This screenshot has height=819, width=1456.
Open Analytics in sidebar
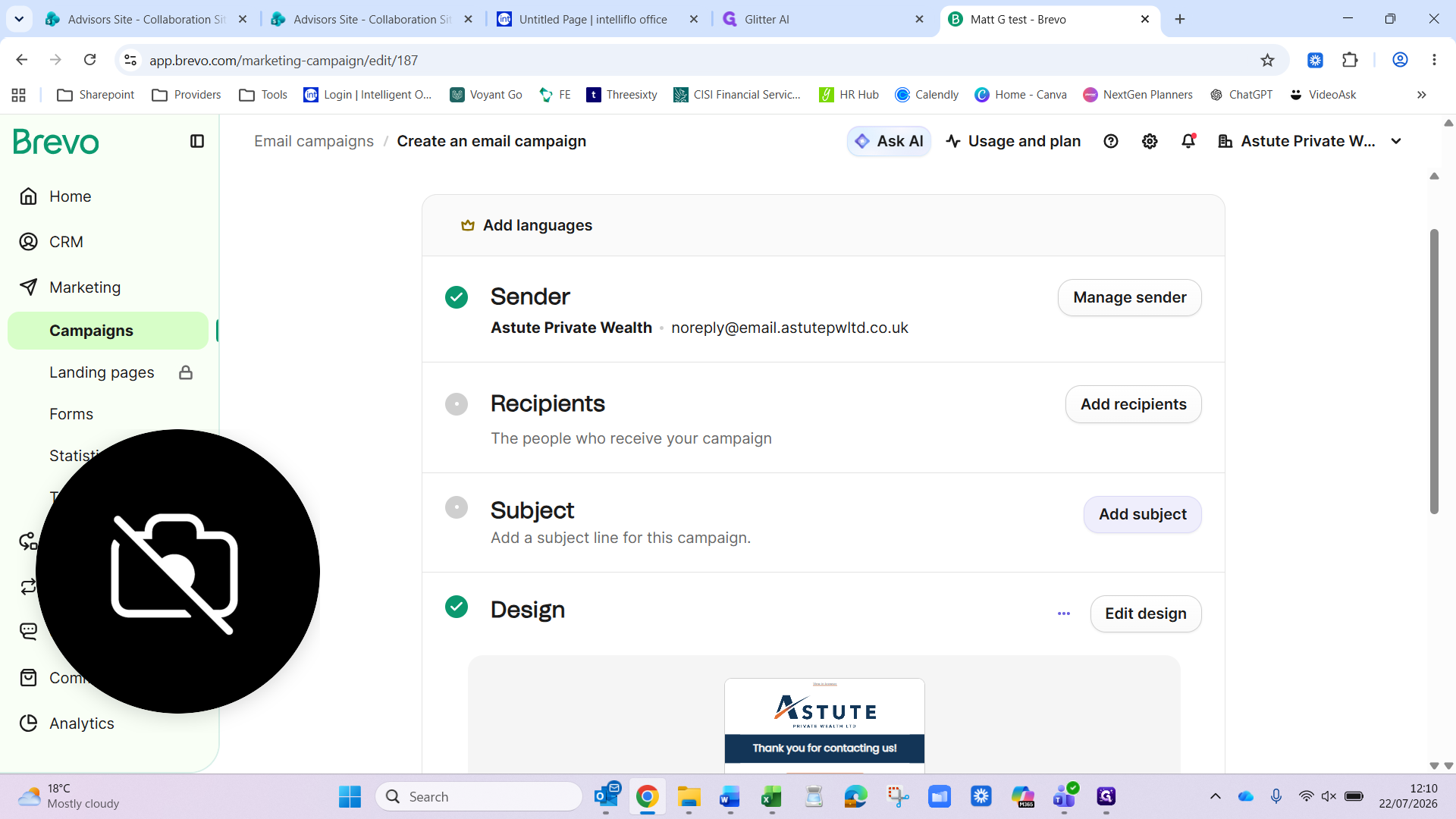point(82,723)
